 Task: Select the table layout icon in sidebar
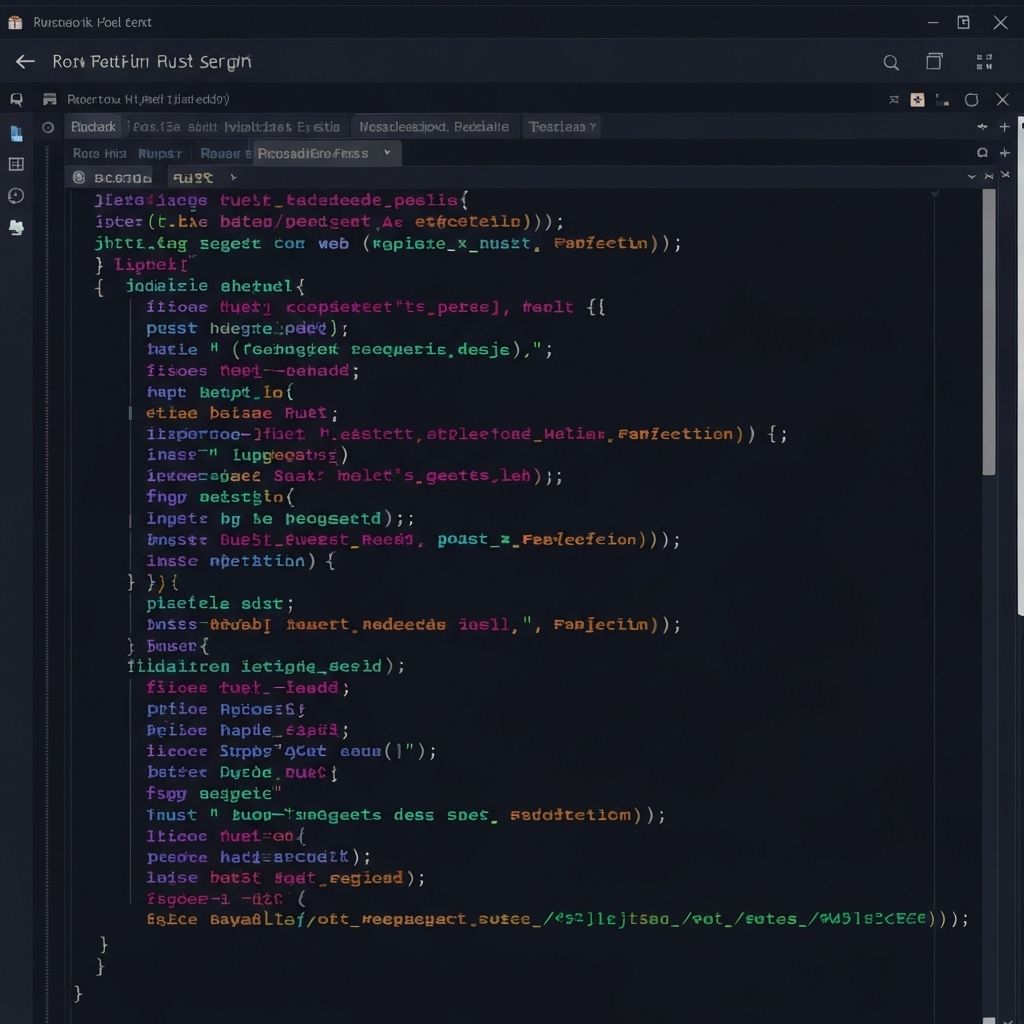click(x=16, y=164)
